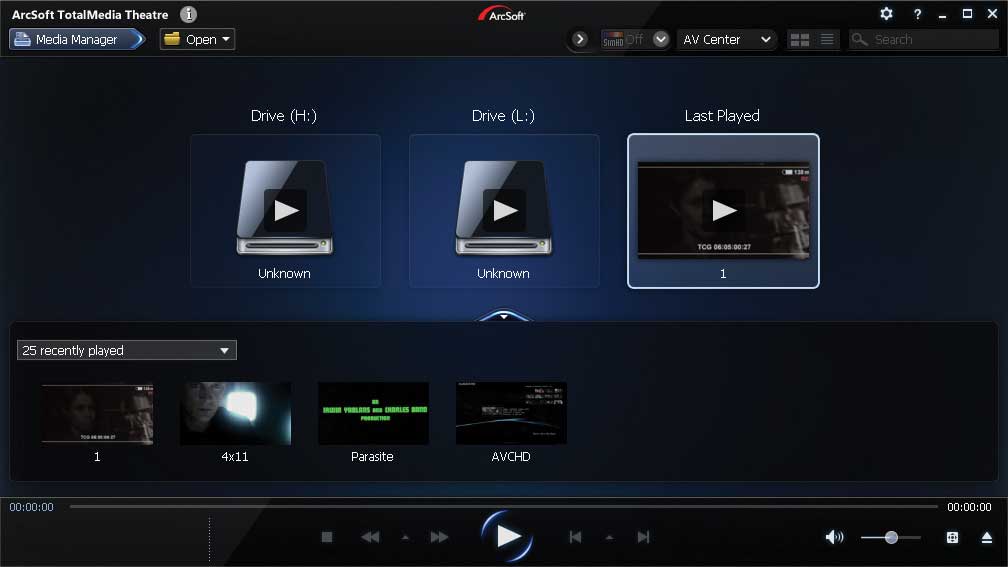Click the round right-arrow button beside SimHD
Image resolution: width=1008 pixels, height=567 pixels.
[x=580, y=39]
